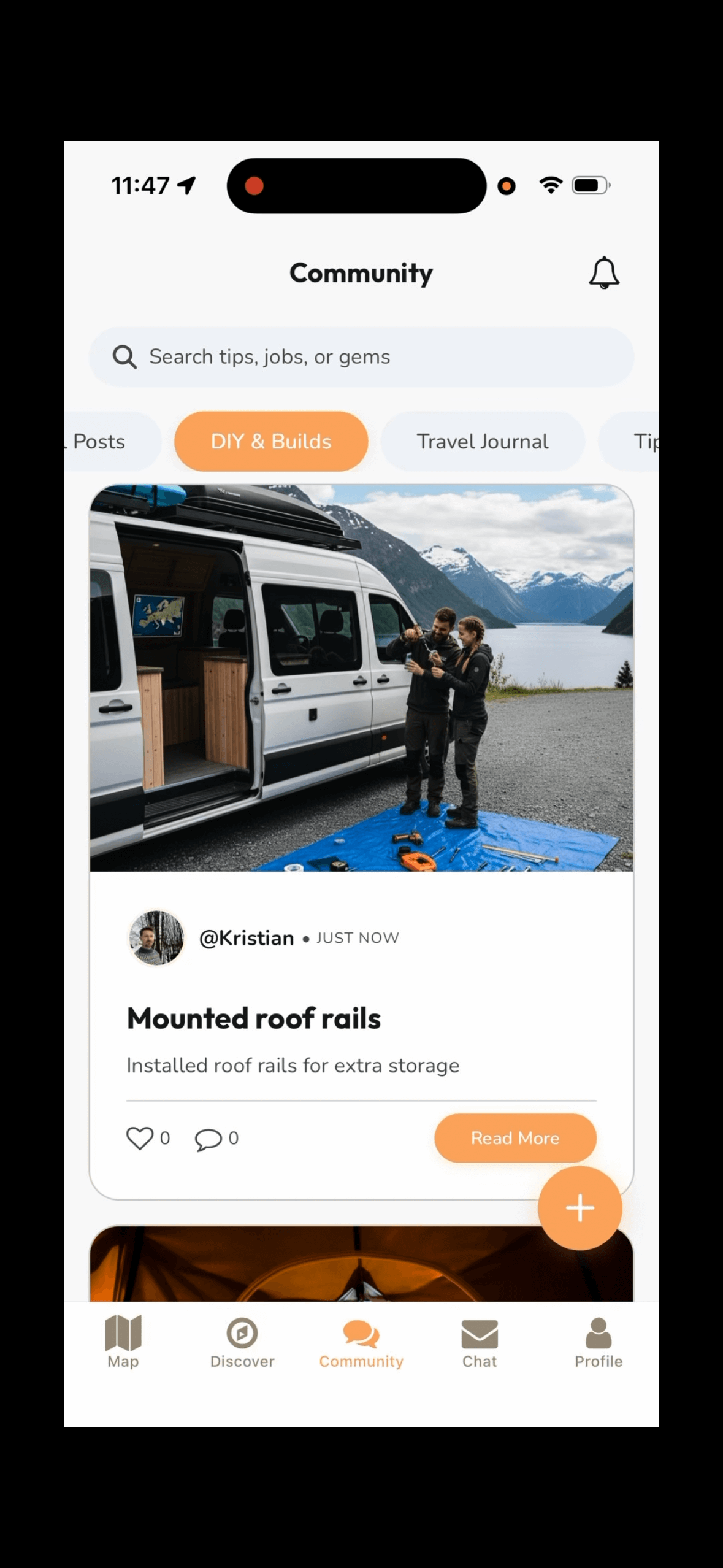Image resolution: width=723 pixels, height=1568 pixels.
Task: Open notifications via the bell icon
Action: point(603,273)
